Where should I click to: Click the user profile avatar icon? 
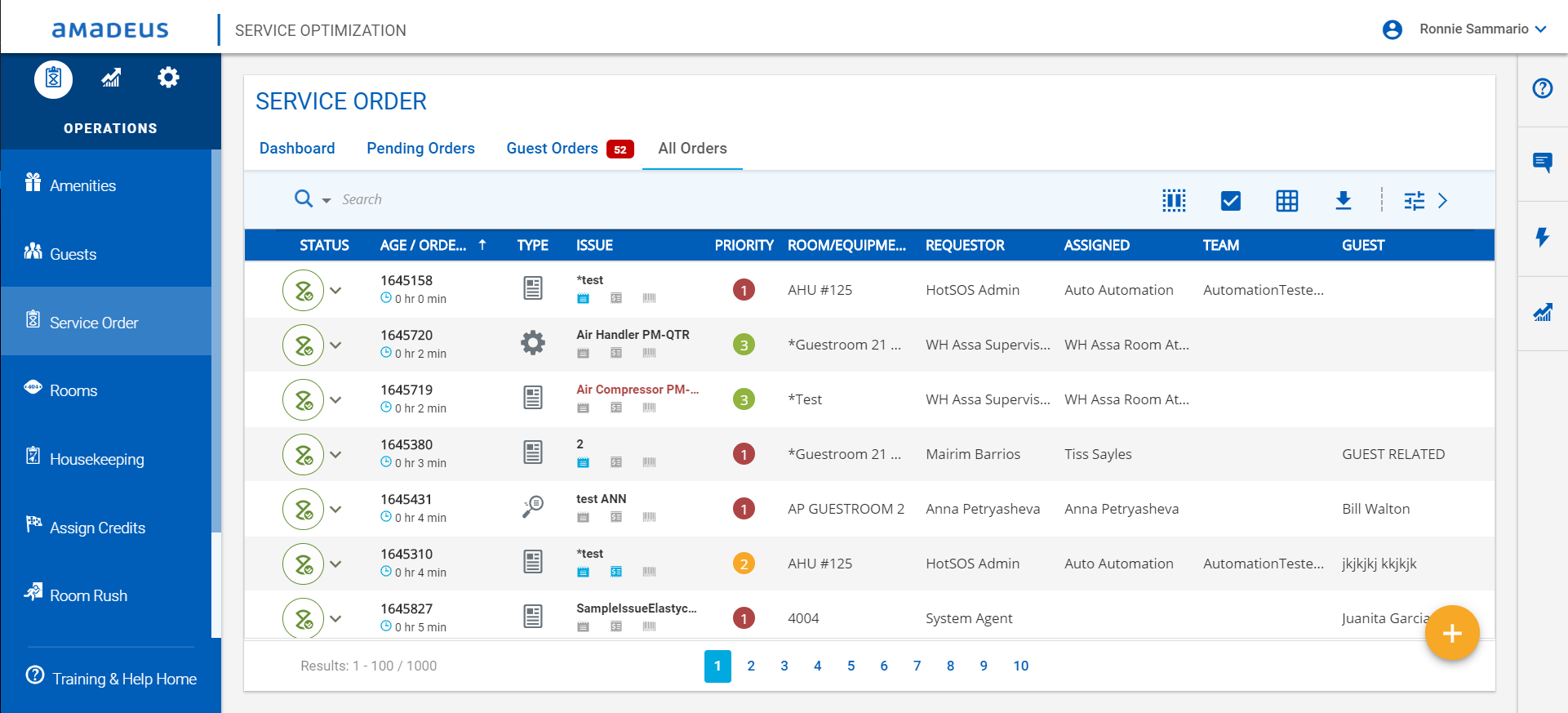[1393, 29]
